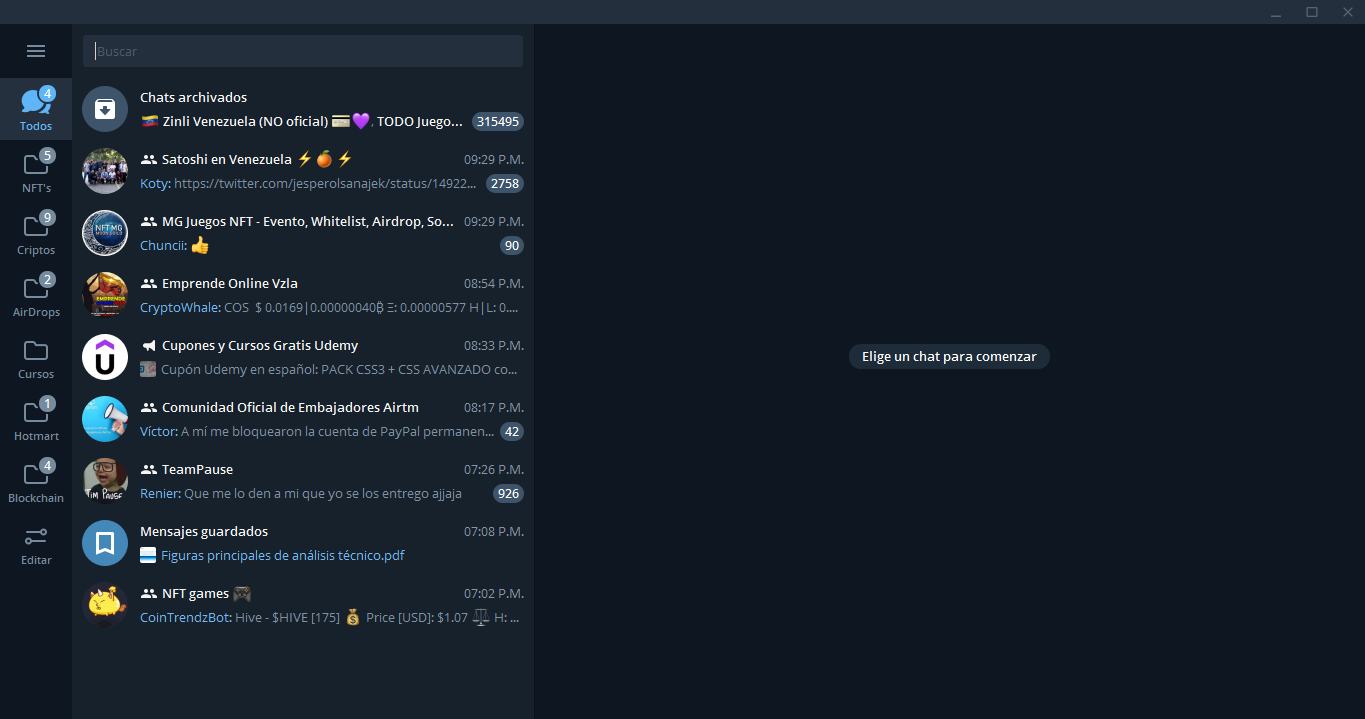Open TeamPause group avatar
This screenshot has height=719, width=1365.
[105, 481]
